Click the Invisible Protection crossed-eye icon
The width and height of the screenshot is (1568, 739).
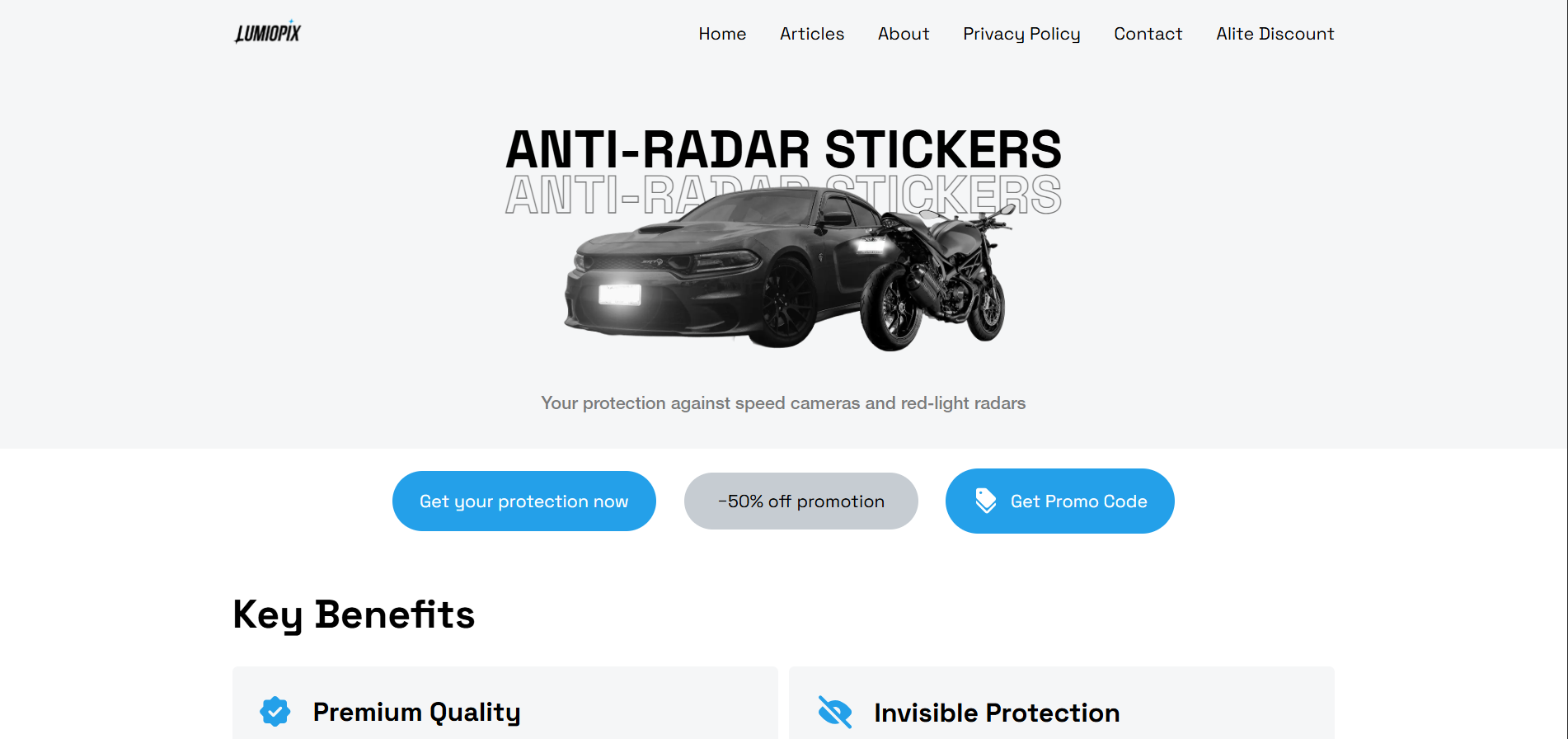coord(835,712)
